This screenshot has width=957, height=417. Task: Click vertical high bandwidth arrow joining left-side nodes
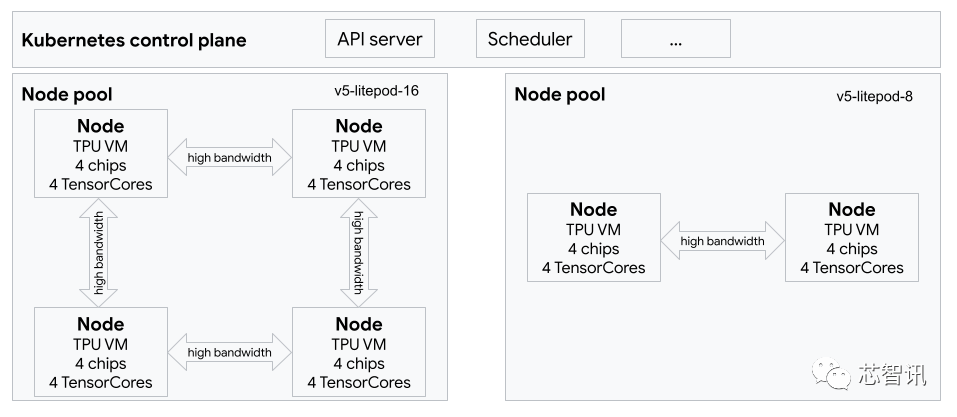(98, 252)
